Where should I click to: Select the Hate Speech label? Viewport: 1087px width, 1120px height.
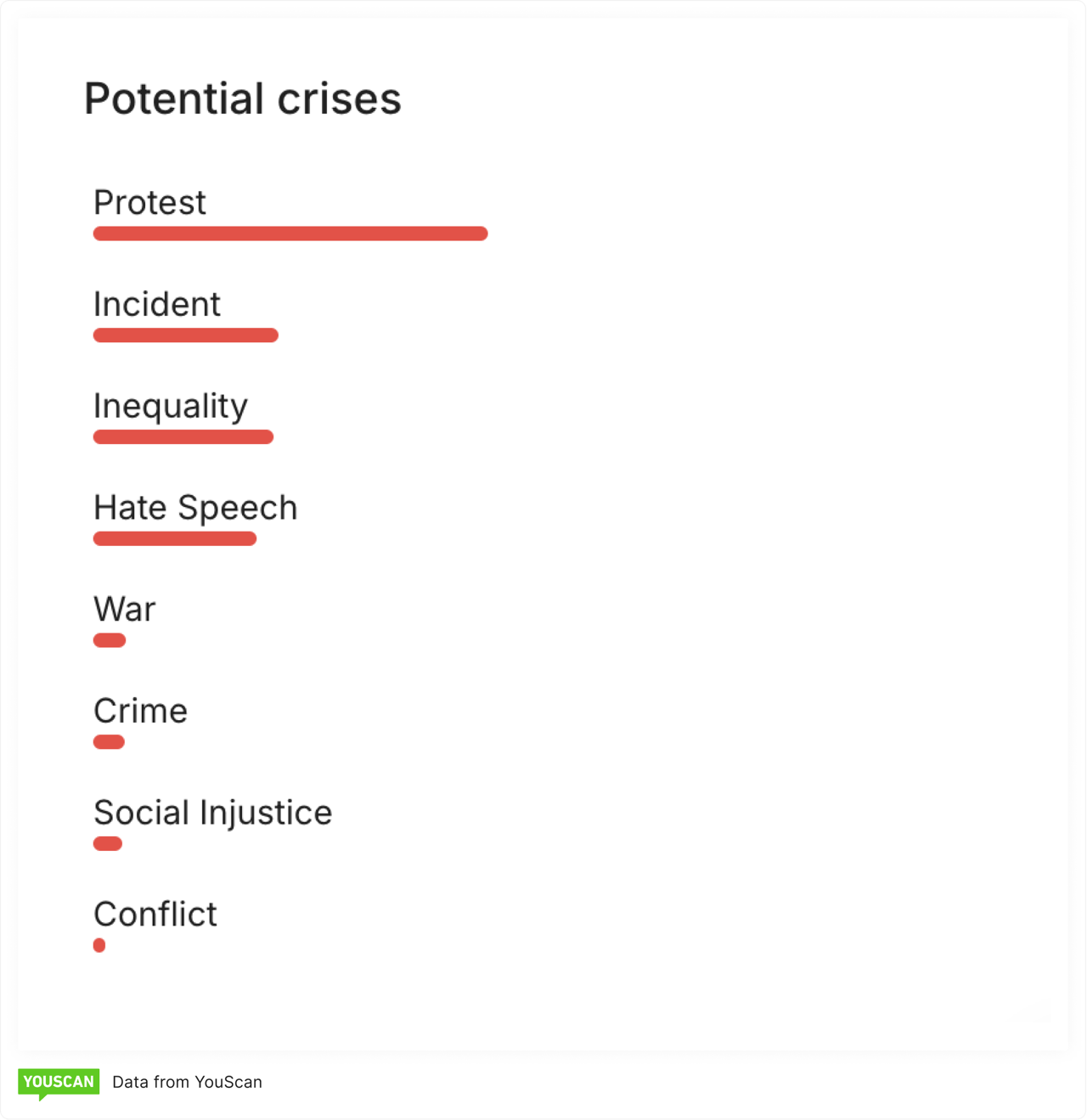tap(195, 508)
